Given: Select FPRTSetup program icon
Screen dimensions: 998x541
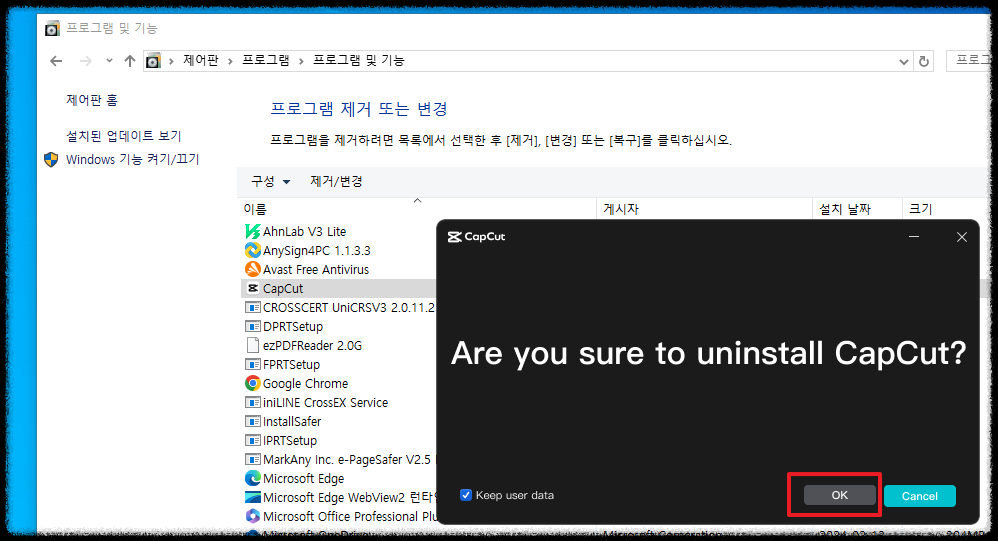Looking at the screenshot, I should (x=253, y=365).
